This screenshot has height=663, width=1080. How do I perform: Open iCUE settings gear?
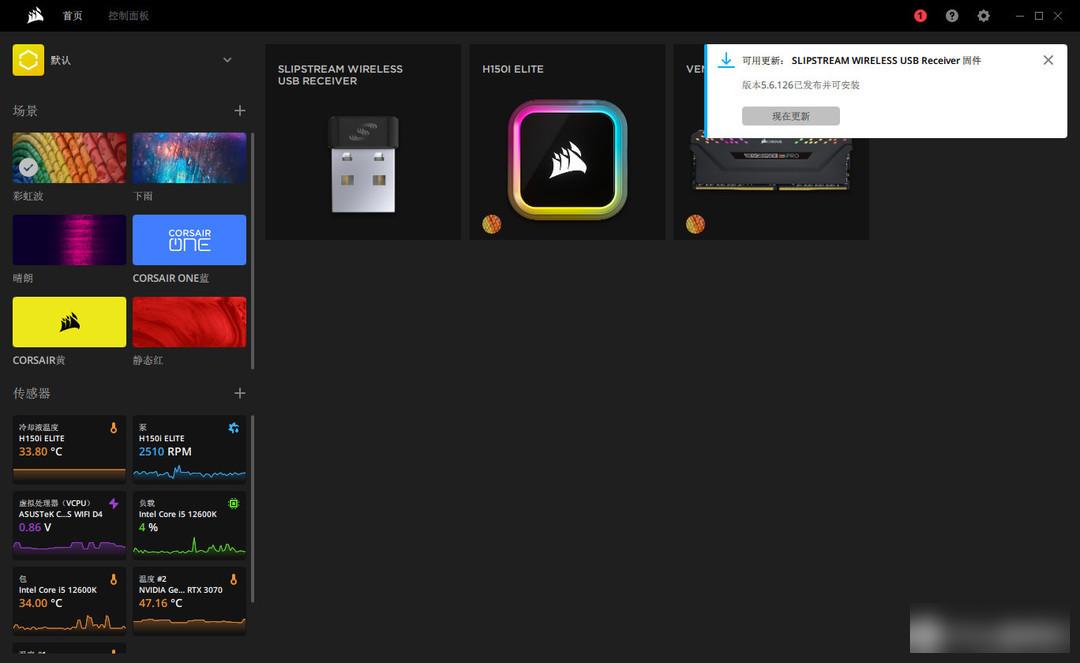pyautogui.click(x=984, y=16)
